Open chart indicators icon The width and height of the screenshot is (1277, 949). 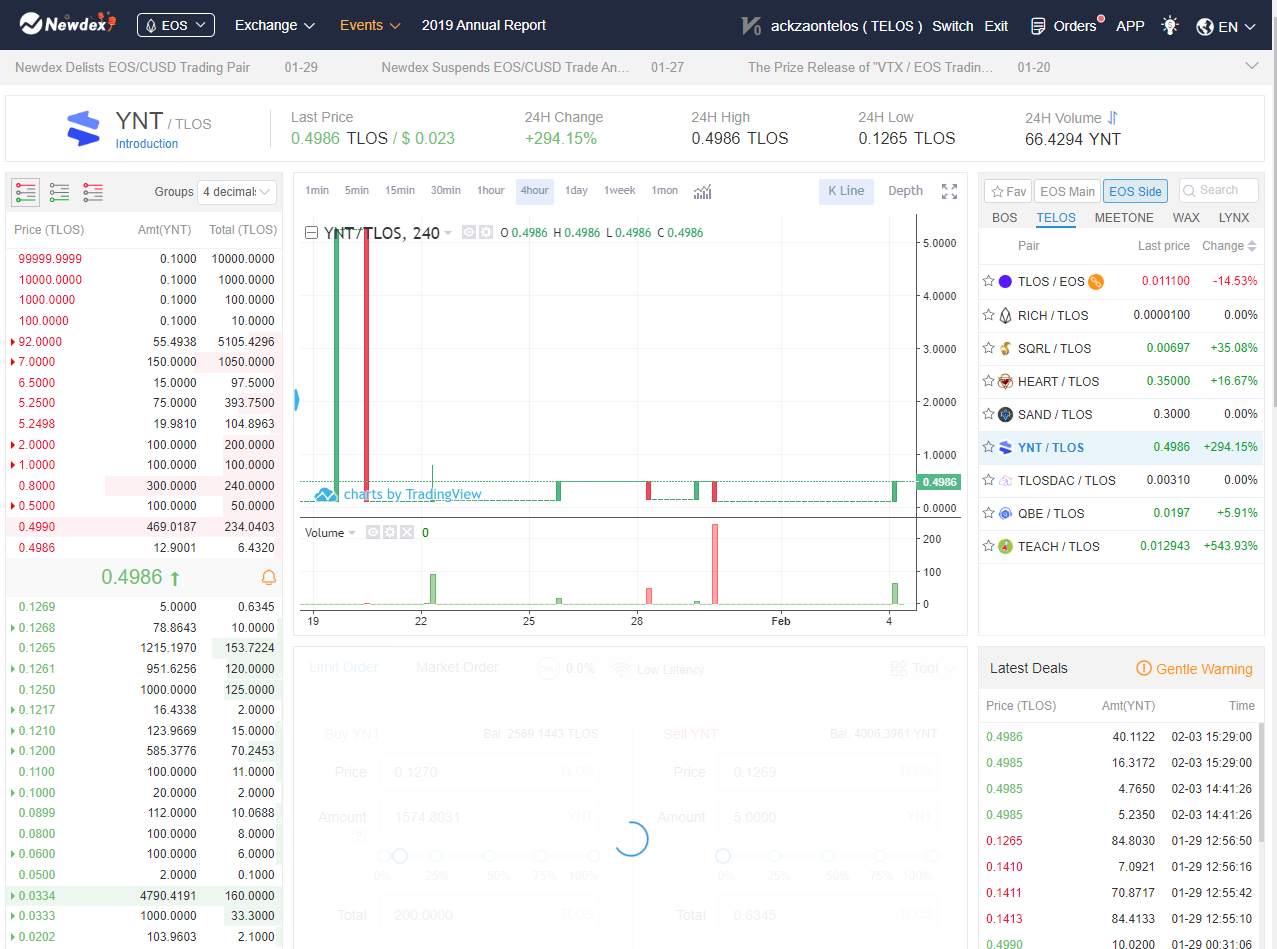[x=703, y=191]
